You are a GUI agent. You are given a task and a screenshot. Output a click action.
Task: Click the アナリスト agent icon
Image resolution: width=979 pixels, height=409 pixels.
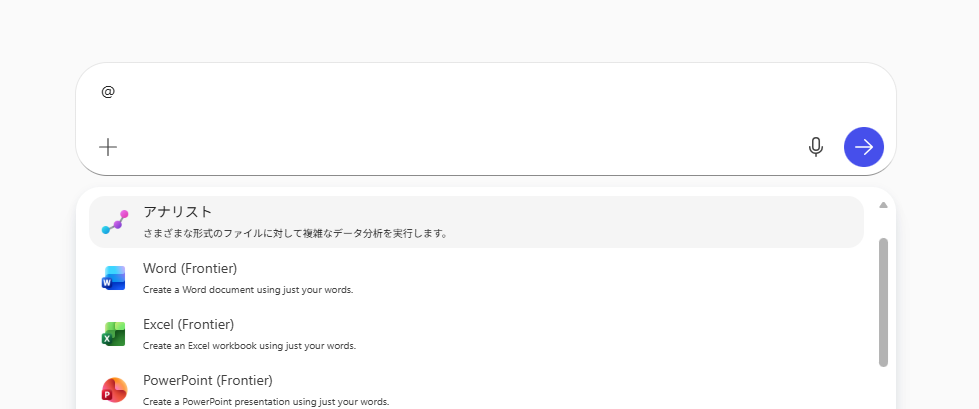point(114,222)
